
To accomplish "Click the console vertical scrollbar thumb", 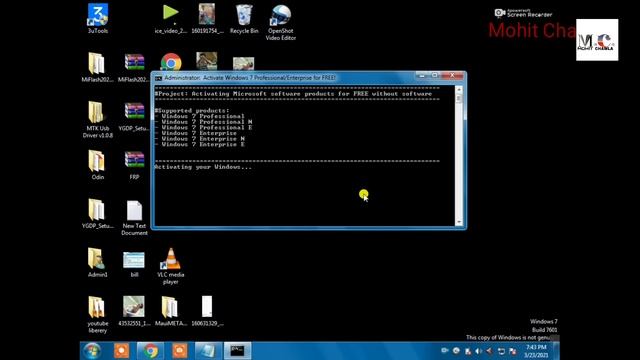I will [x=459, y=98].
